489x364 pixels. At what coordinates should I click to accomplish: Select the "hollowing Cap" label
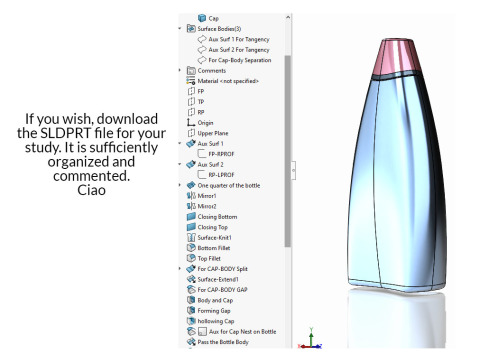[216, 321]
